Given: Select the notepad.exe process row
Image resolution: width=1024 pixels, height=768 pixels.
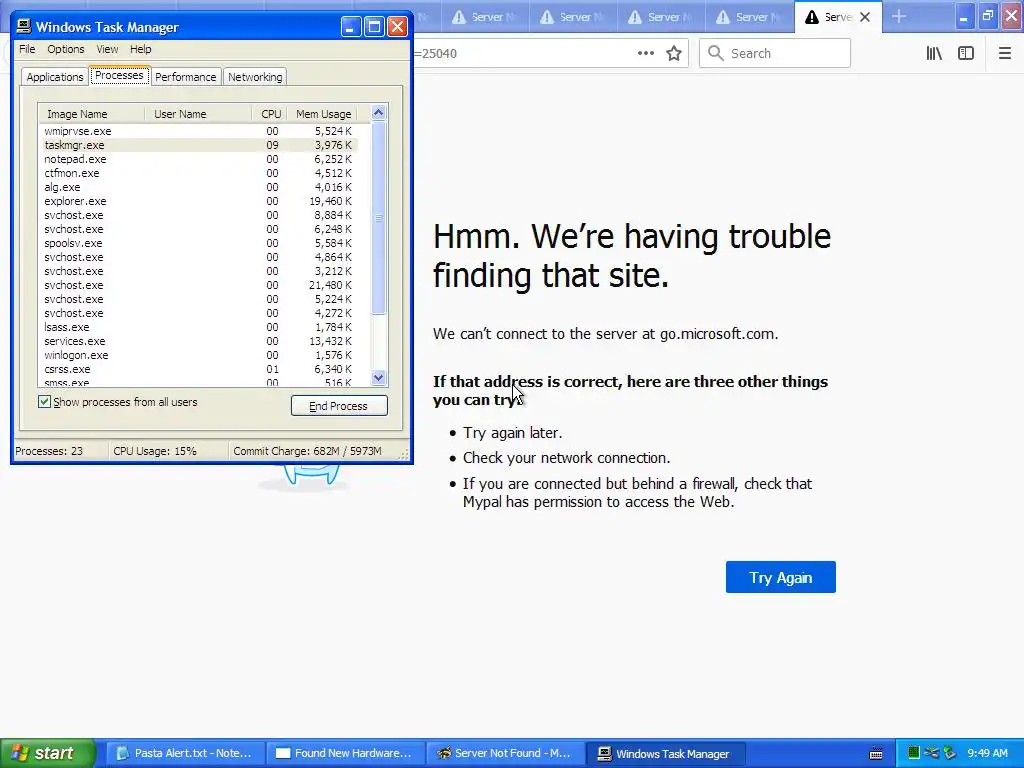Looking at the screenshot, I should 199,159.
